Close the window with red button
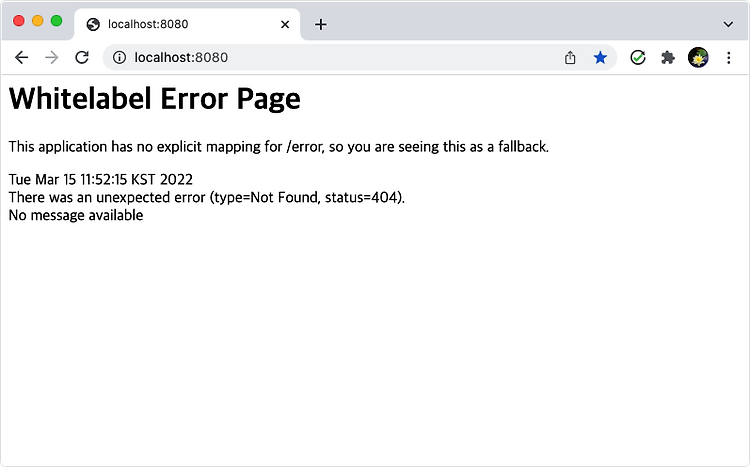Viewport: 750px width, 467px height. 19,21
